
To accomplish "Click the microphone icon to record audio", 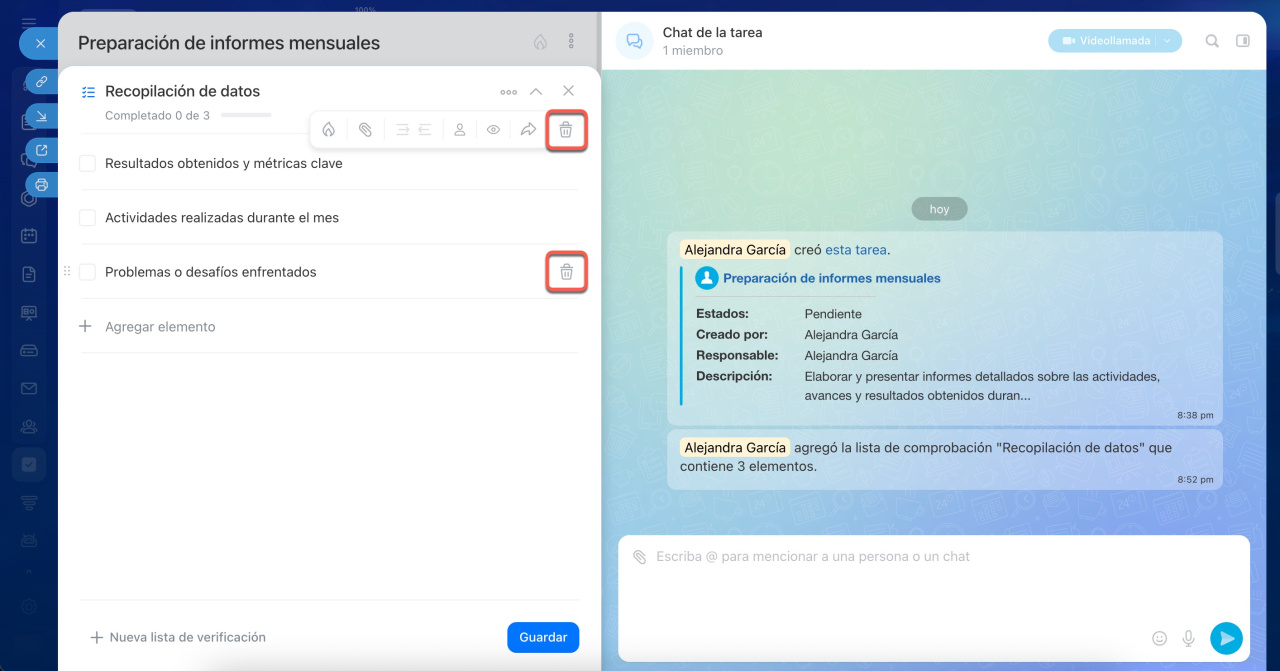I will pyautogui.click(x=1189, y=638).
